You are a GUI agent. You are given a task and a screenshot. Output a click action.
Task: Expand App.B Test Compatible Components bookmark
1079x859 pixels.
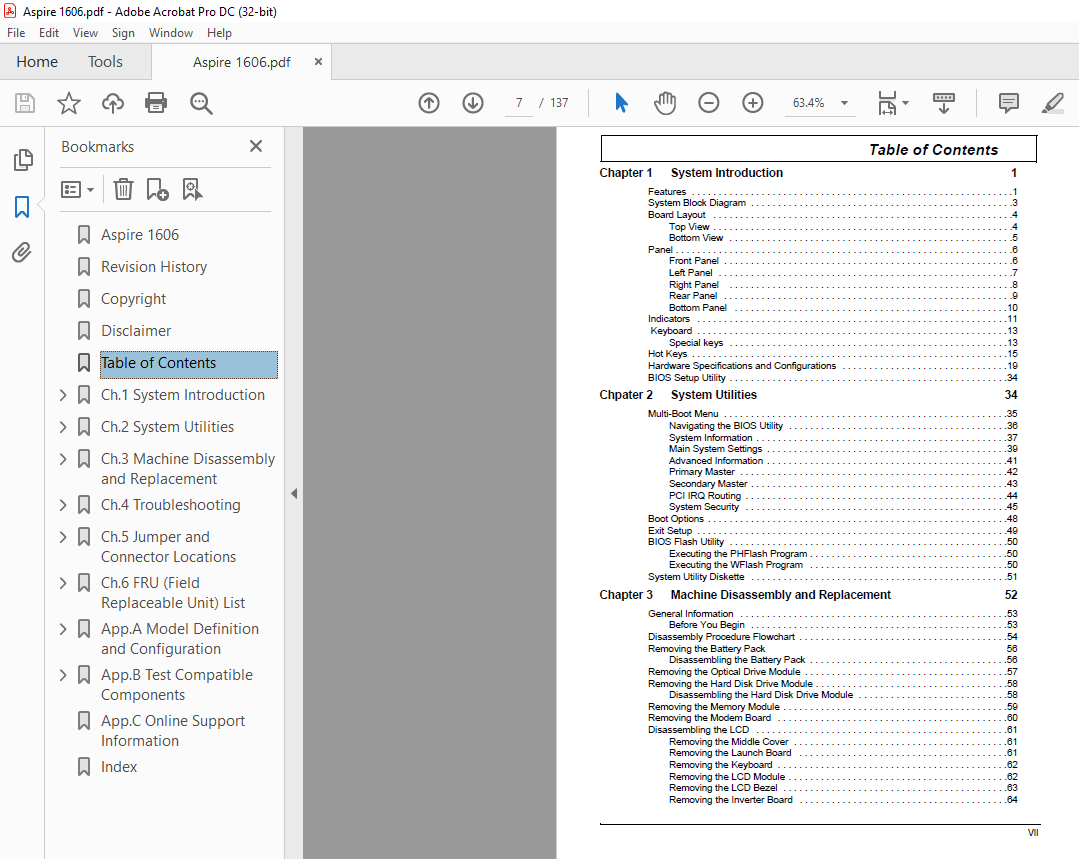tap(63, 675)
